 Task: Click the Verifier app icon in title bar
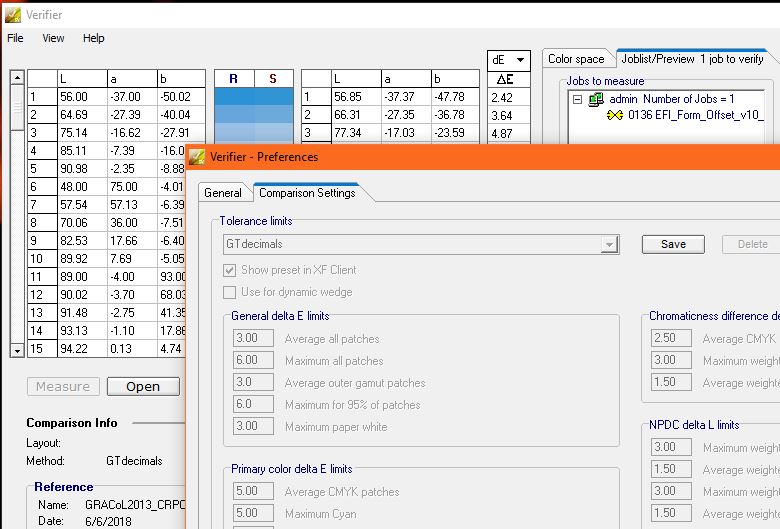coord(13,15)
